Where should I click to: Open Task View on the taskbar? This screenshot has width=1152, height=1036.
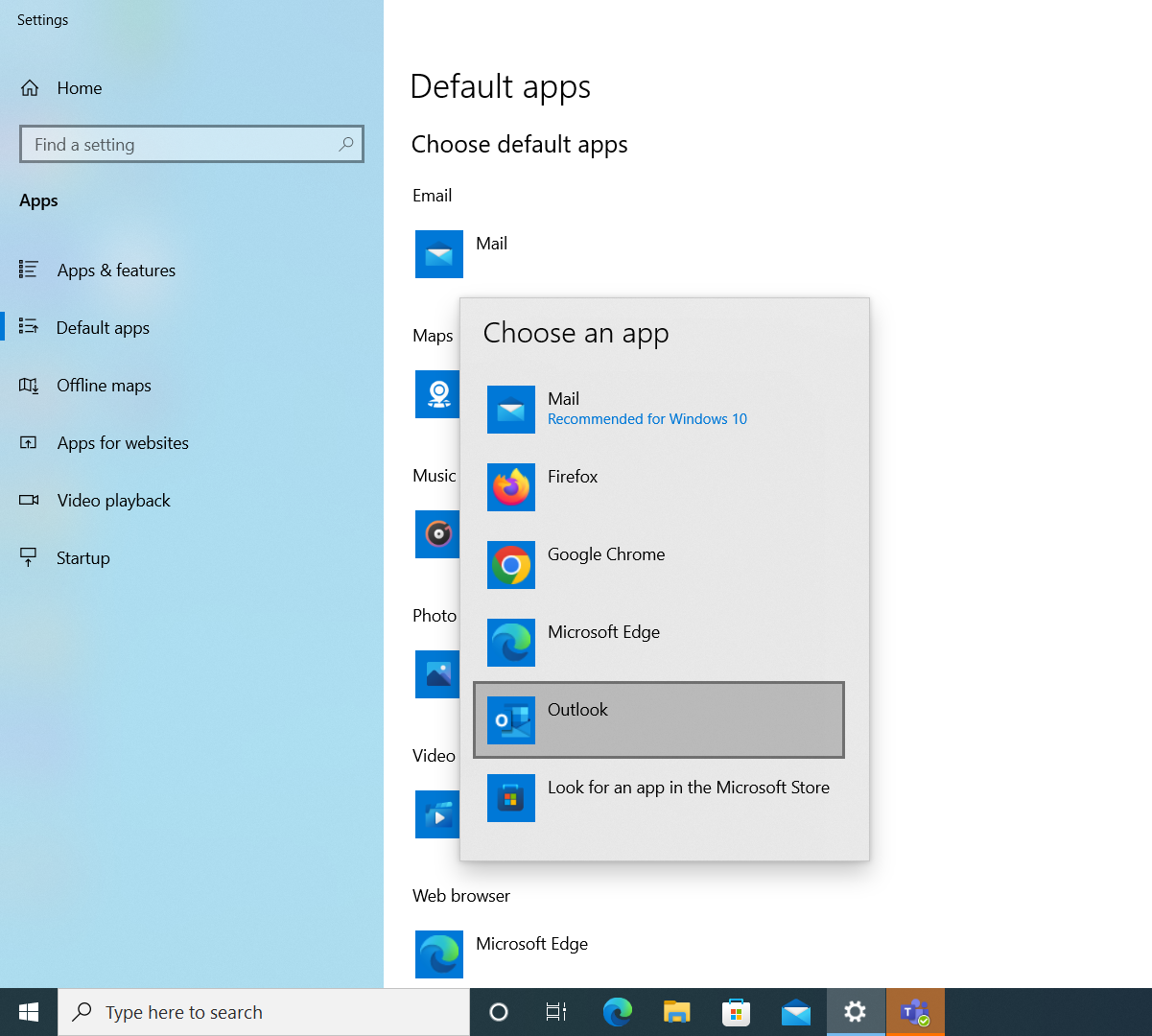(x=555, y=1012)
